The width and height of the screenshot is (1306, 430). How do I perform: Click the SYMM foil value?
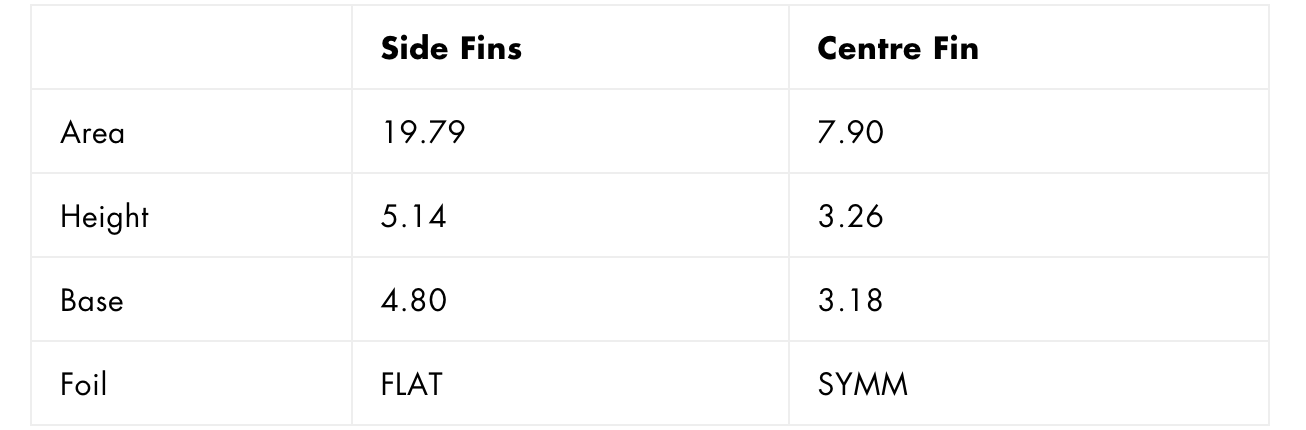pyautogui.click(x=862, y=384)
